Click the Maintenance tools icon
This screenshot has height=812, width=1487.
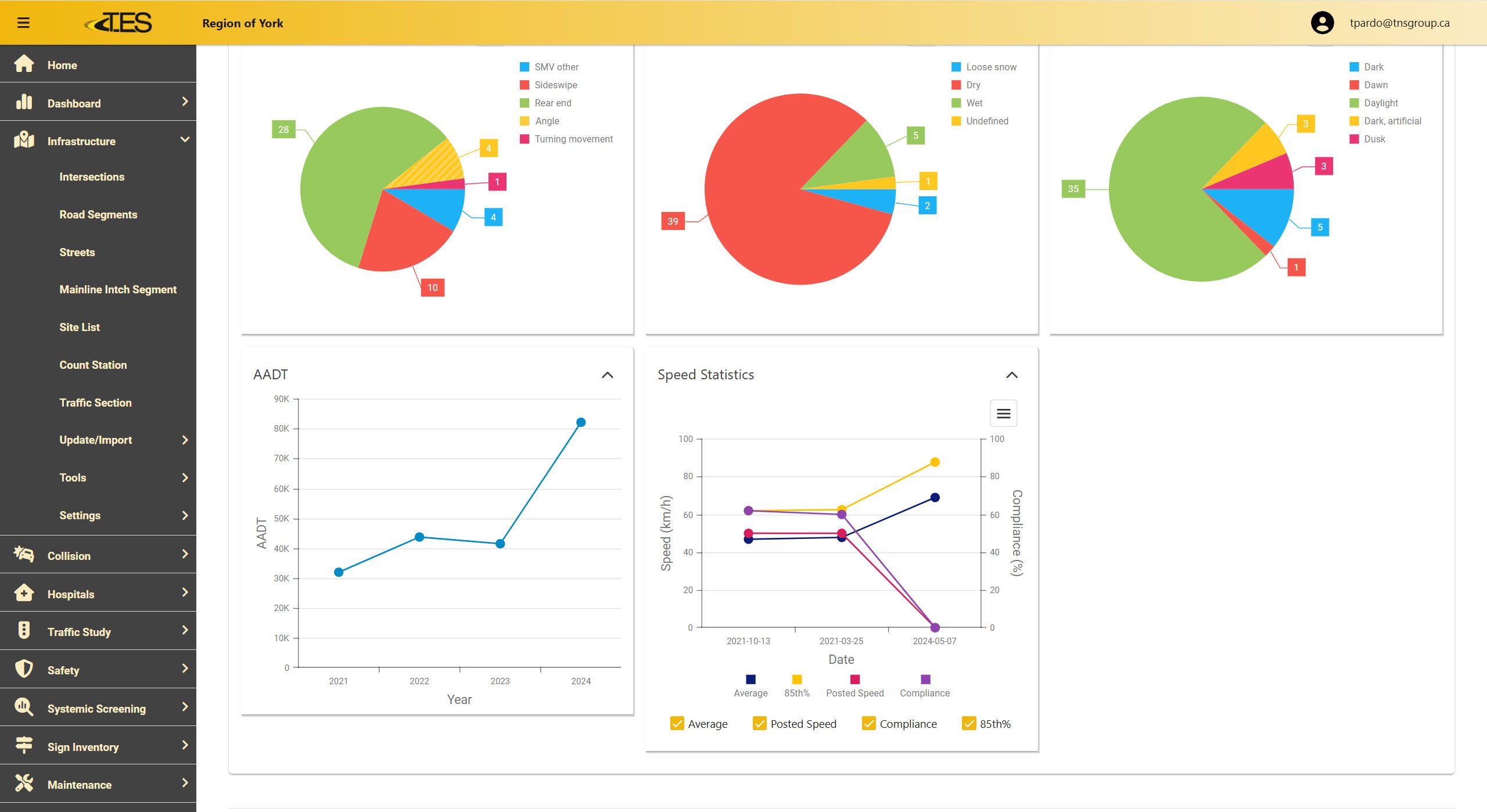pyautogui.click(x=24, y=784)
